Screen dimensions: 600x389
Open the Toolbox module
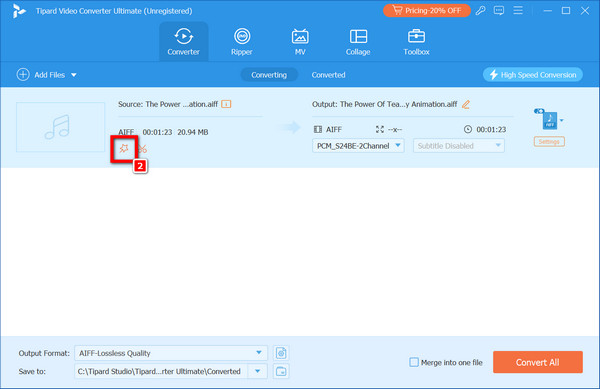pyautogui.click(x=416, y=42)
